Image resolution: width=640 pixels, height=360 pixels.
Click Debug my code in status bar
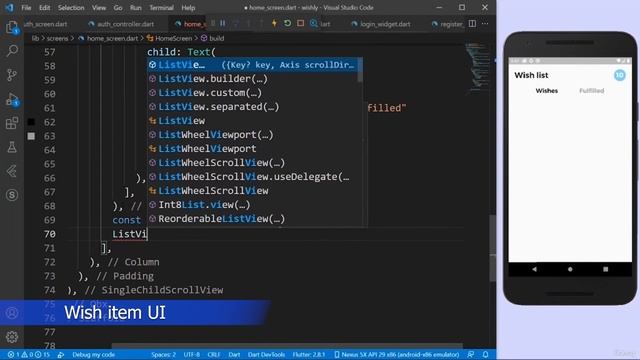(x=93, y=355)
